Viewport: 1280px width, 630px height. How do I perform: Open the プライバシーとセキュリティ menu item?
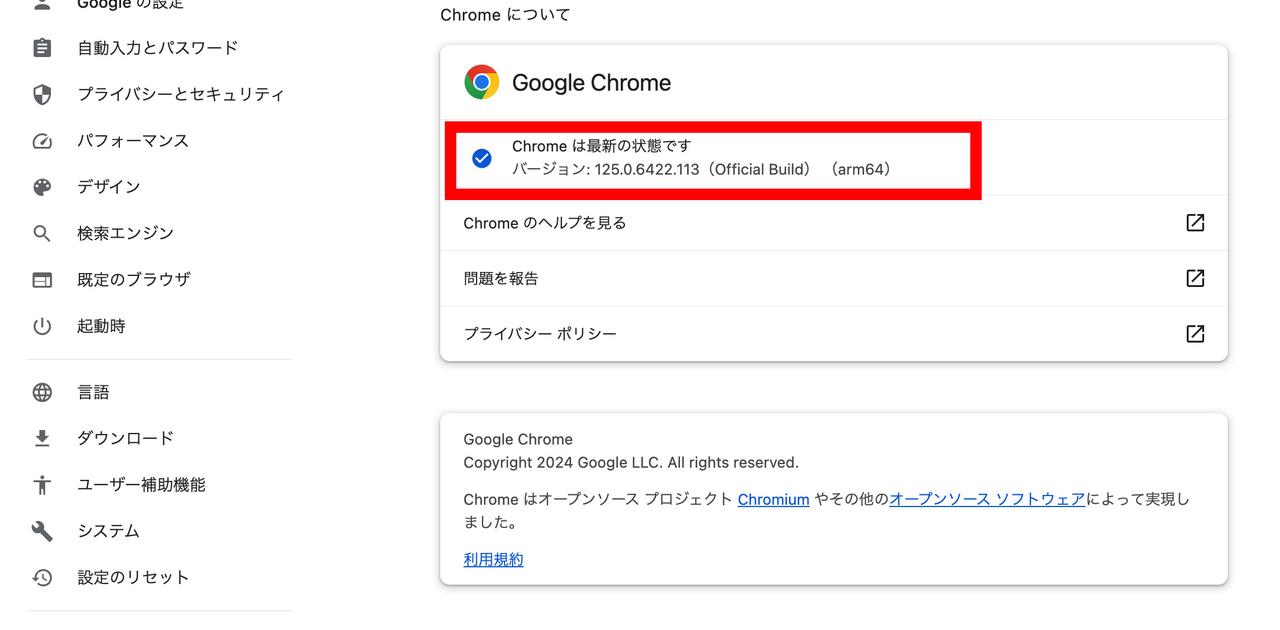pos(181,94)
